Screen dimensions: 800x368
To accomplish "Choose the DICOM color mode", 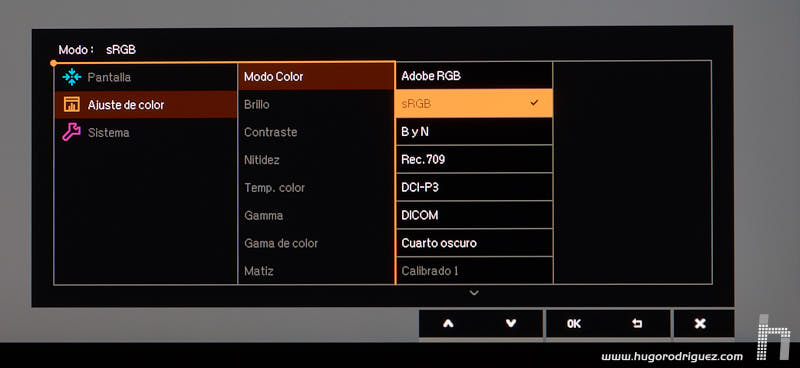I will click(474, 215).
